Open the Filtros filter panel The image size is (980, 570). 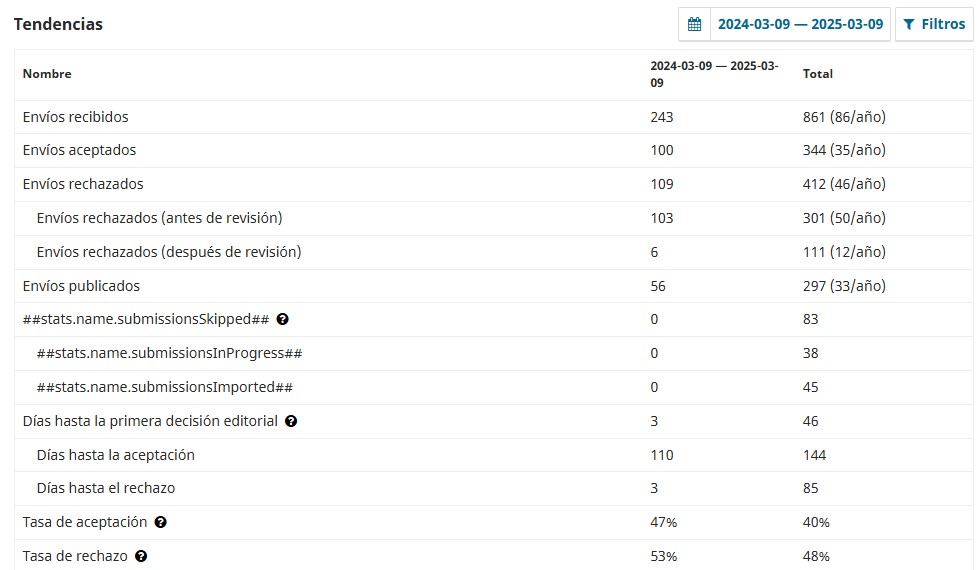(934, 24)
